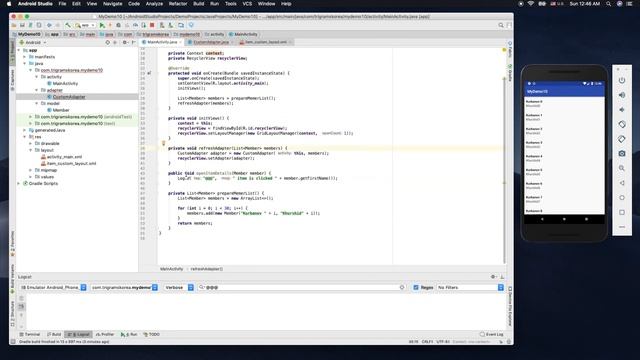Open the Refactor menu
Viewport: 640px width, 360px height.
point(178,4)
